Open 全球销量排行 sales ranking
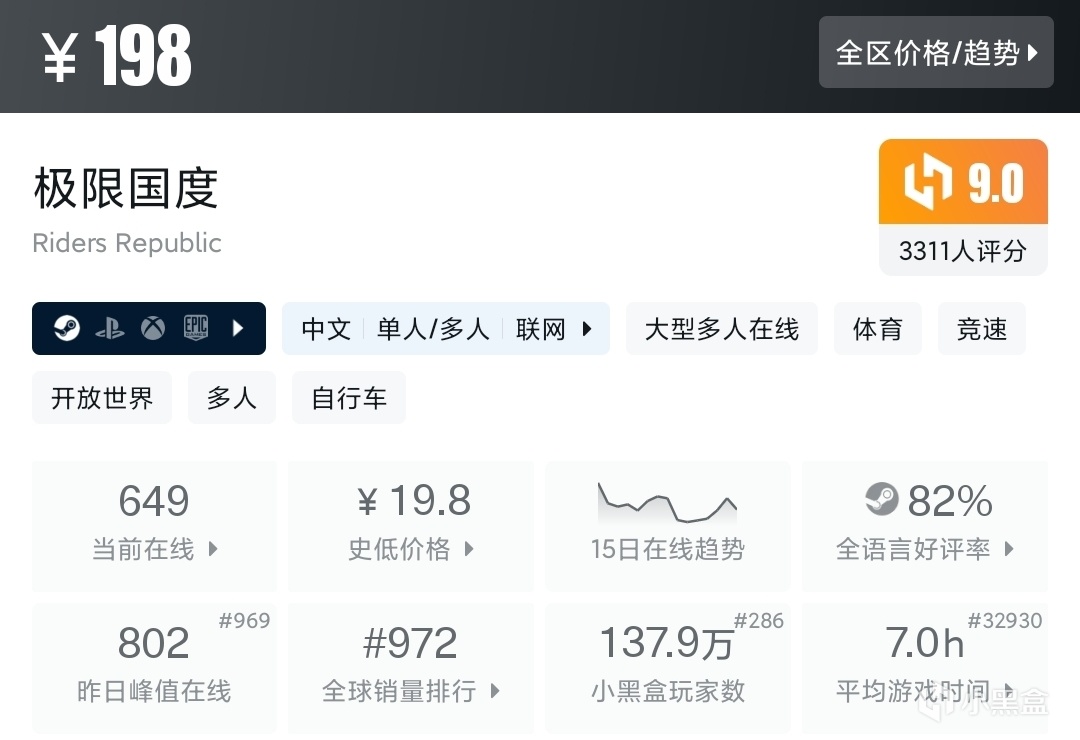The width and height of the screenshot is (1080, 740). (410, 666)
